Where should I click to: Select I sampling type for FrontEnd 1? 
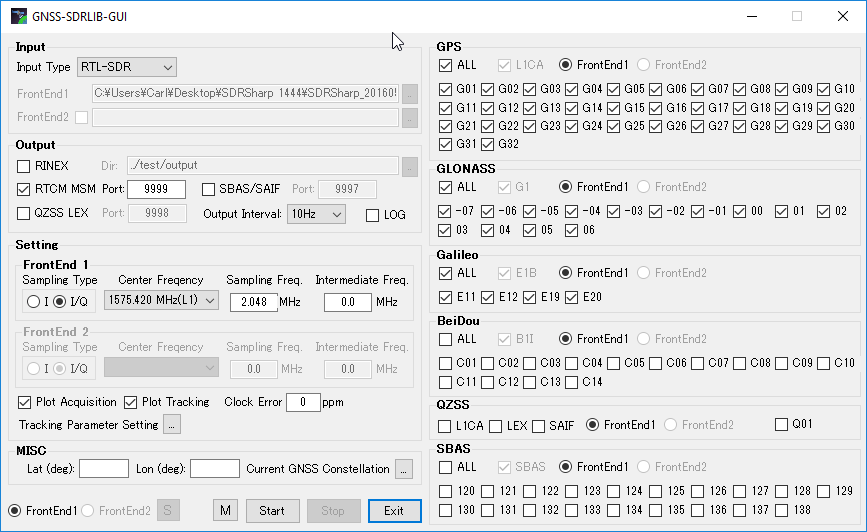pos(33,302)
